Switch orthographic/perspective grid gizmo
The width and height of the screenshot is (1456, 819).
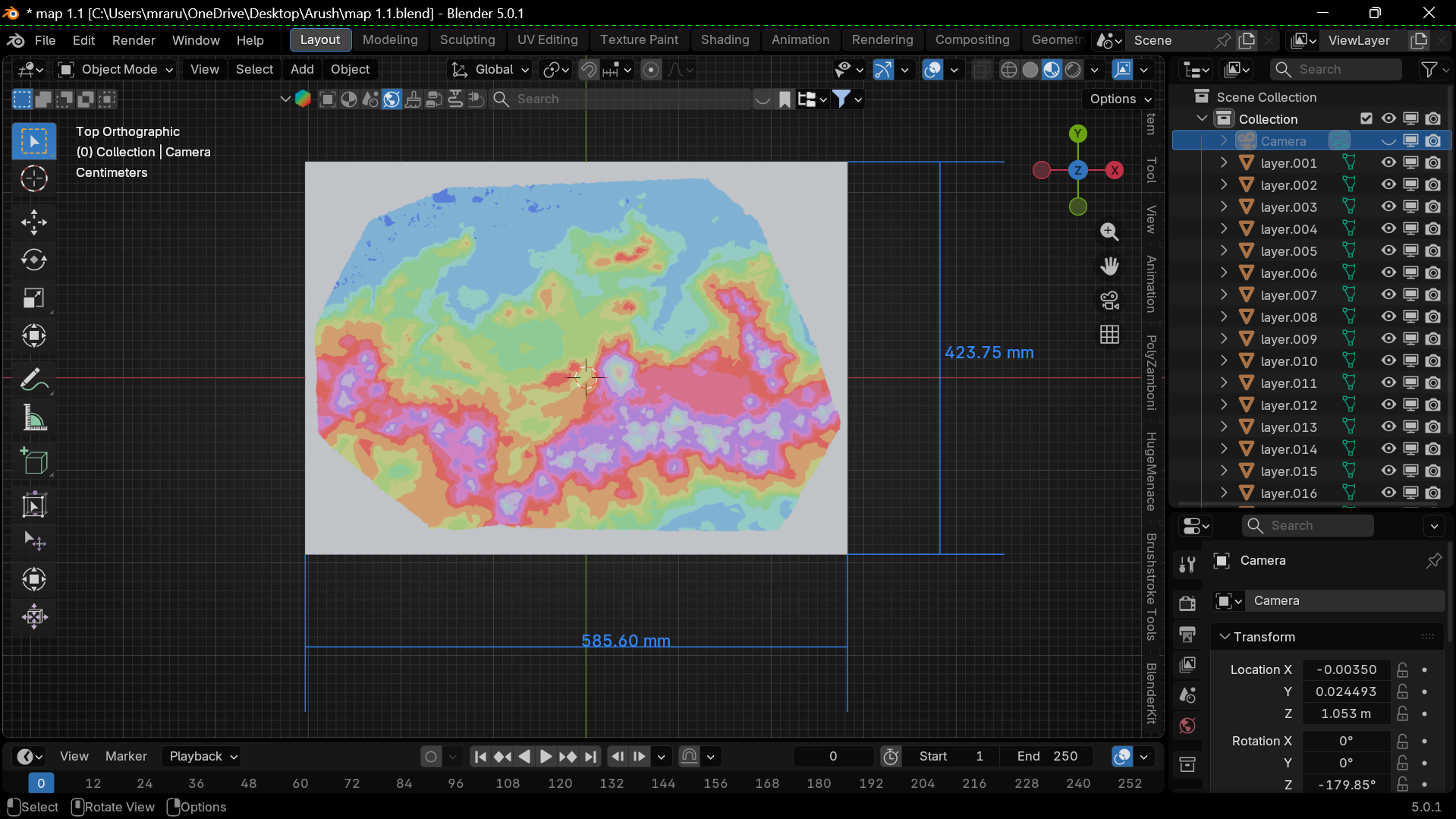[x=1109, y=335]
